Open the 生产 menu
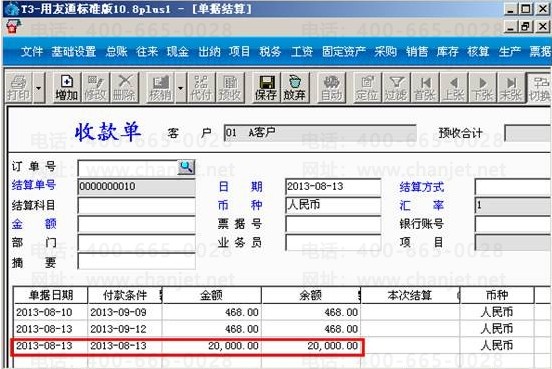The image size is (552, 369). [509, 52]
